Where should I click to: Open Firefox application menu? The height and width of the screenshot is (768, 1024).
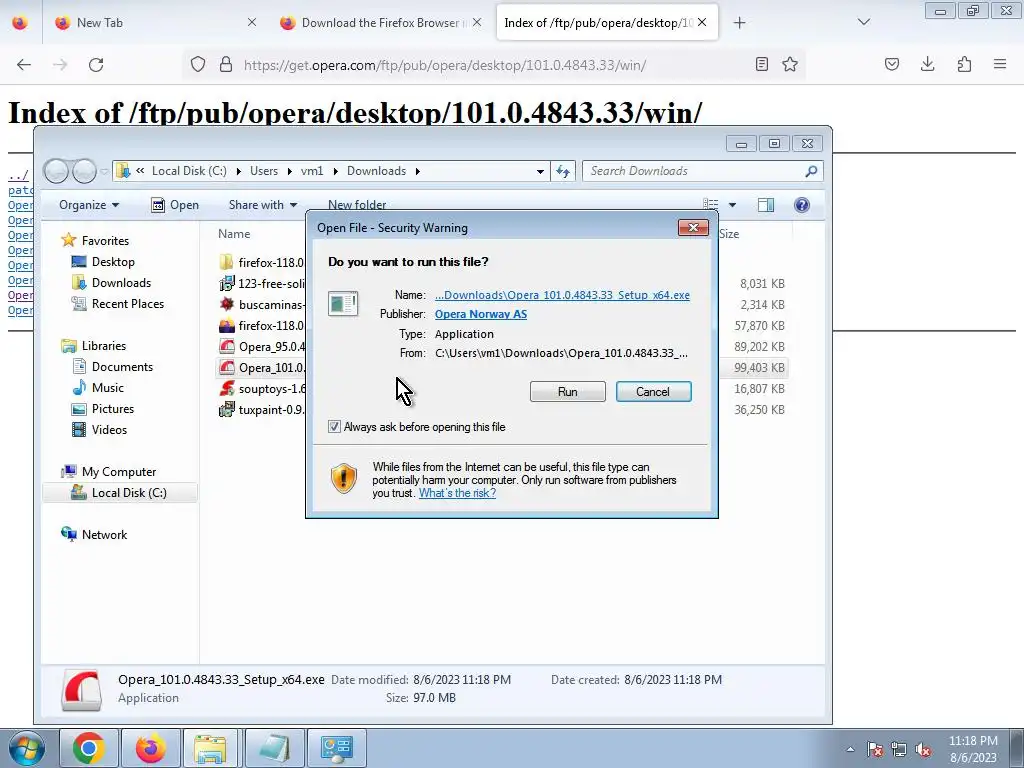pos(1000,64)
